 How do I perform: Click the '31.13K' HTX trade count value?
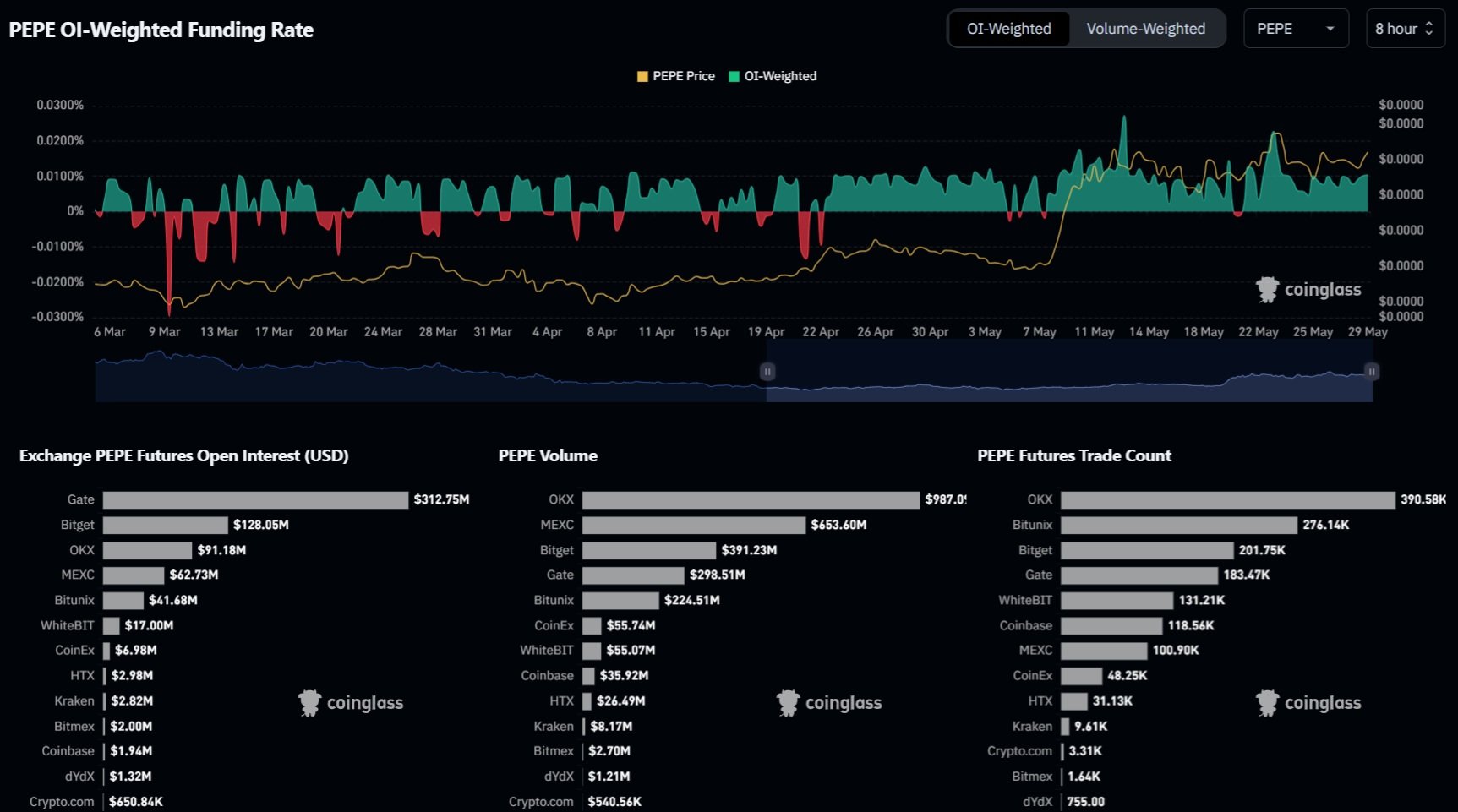[x=1112, y=700]
